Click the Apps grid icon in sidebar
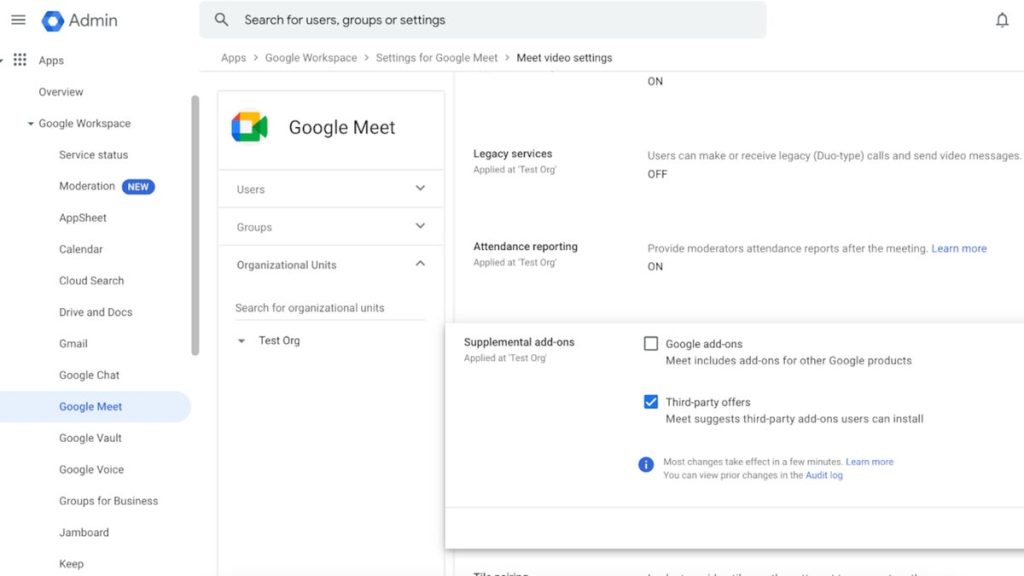Viewport: 1024px width, 576px height. 20,60
